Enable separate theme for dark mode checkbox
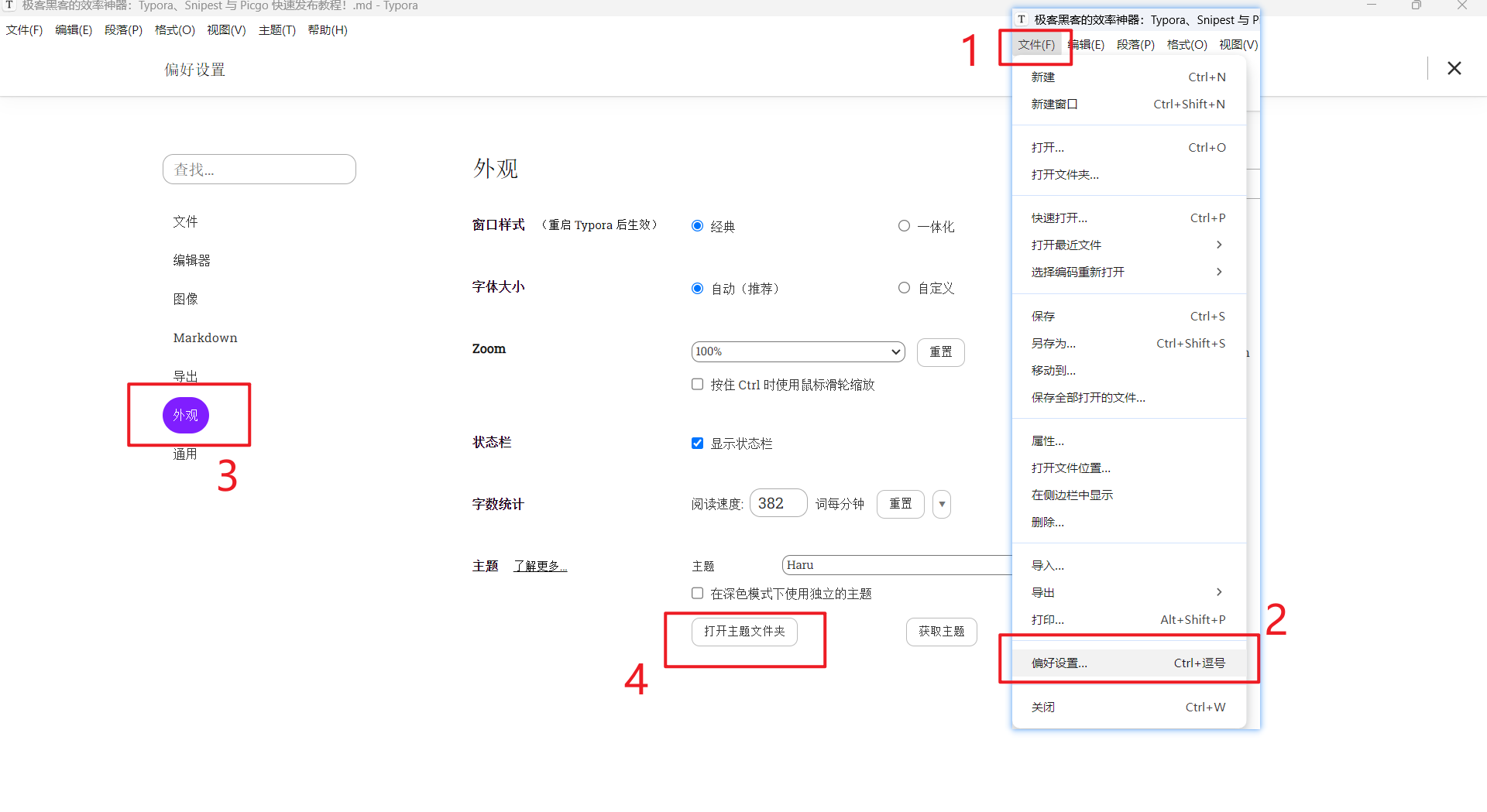Viewport: 1487px width, 812px height. pyautogui.click(x=697, y=593)
